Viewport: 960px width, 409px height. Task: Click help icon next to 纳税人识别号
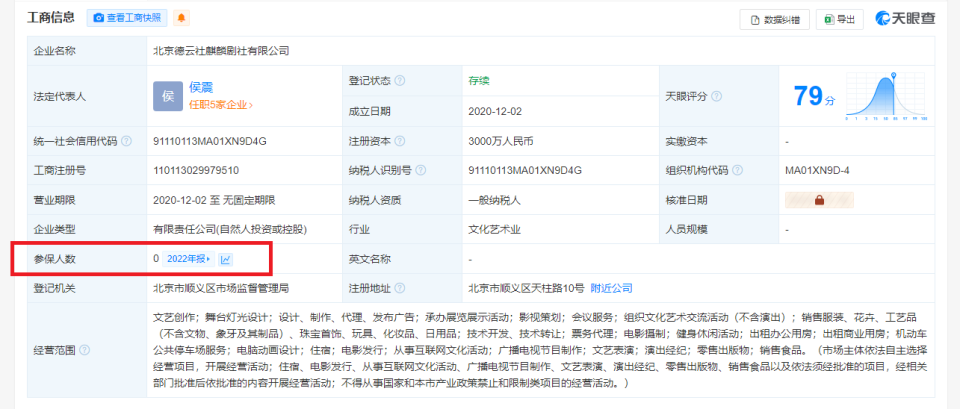pyautogui.click(x=421, y=171)
